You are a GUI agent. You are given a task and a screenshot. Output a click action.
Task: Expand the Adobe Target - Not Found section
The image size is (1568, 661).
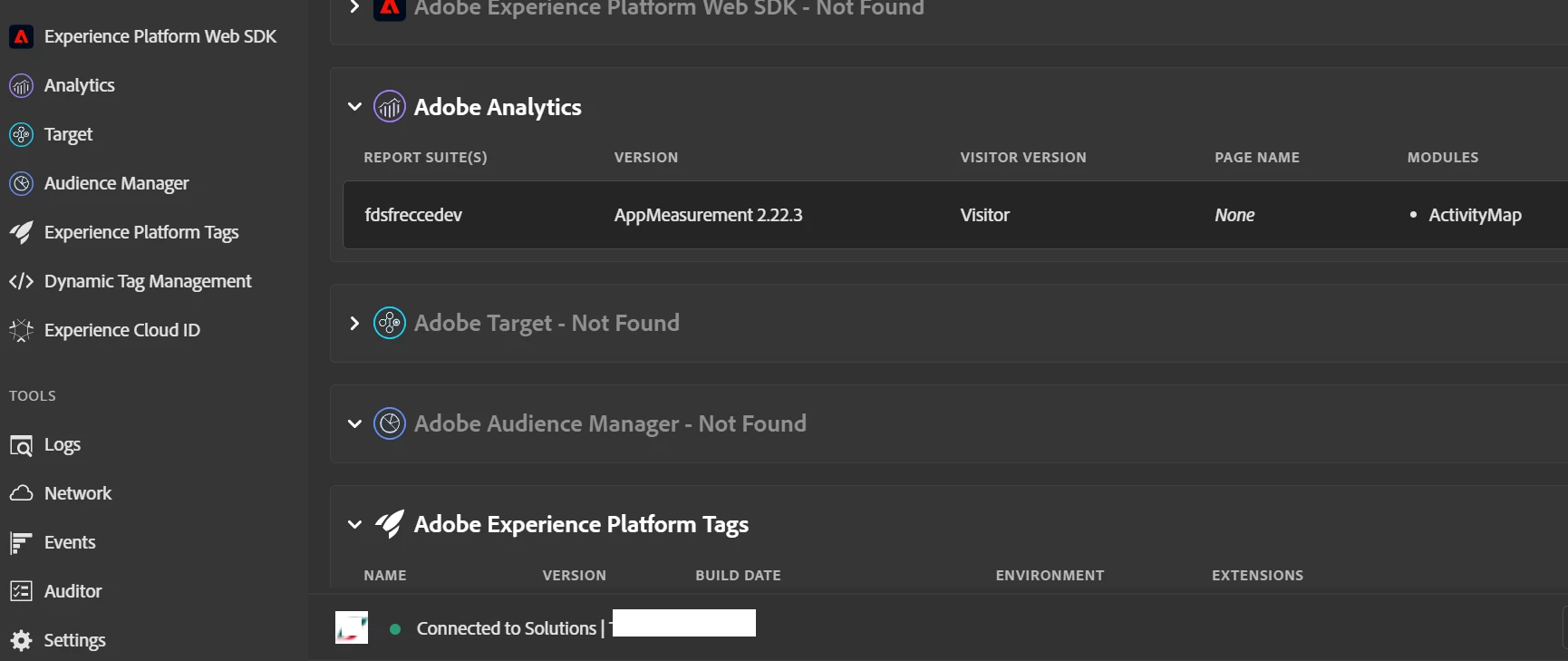354,323
